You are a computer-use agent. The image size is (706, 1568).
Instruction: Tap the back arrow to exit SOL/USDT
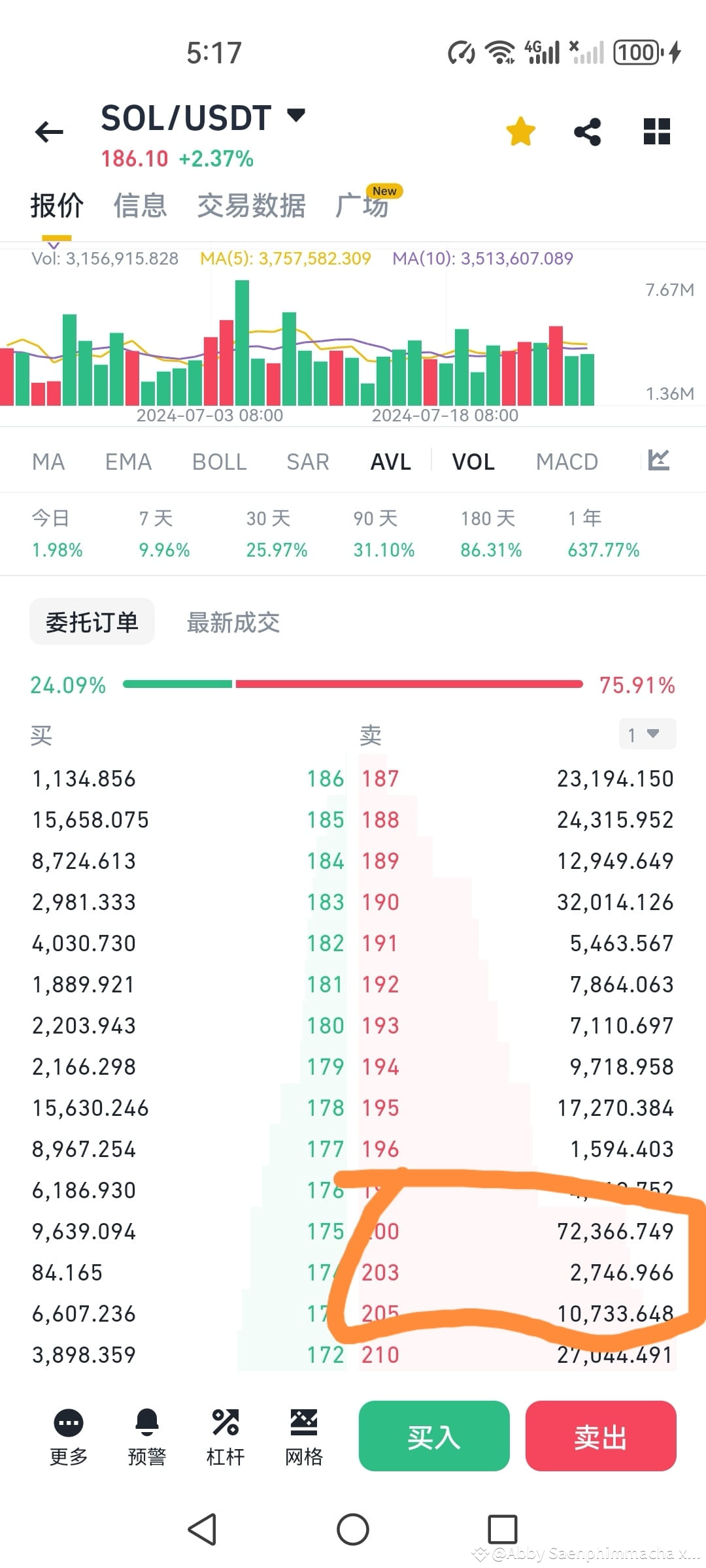point(49,131)
